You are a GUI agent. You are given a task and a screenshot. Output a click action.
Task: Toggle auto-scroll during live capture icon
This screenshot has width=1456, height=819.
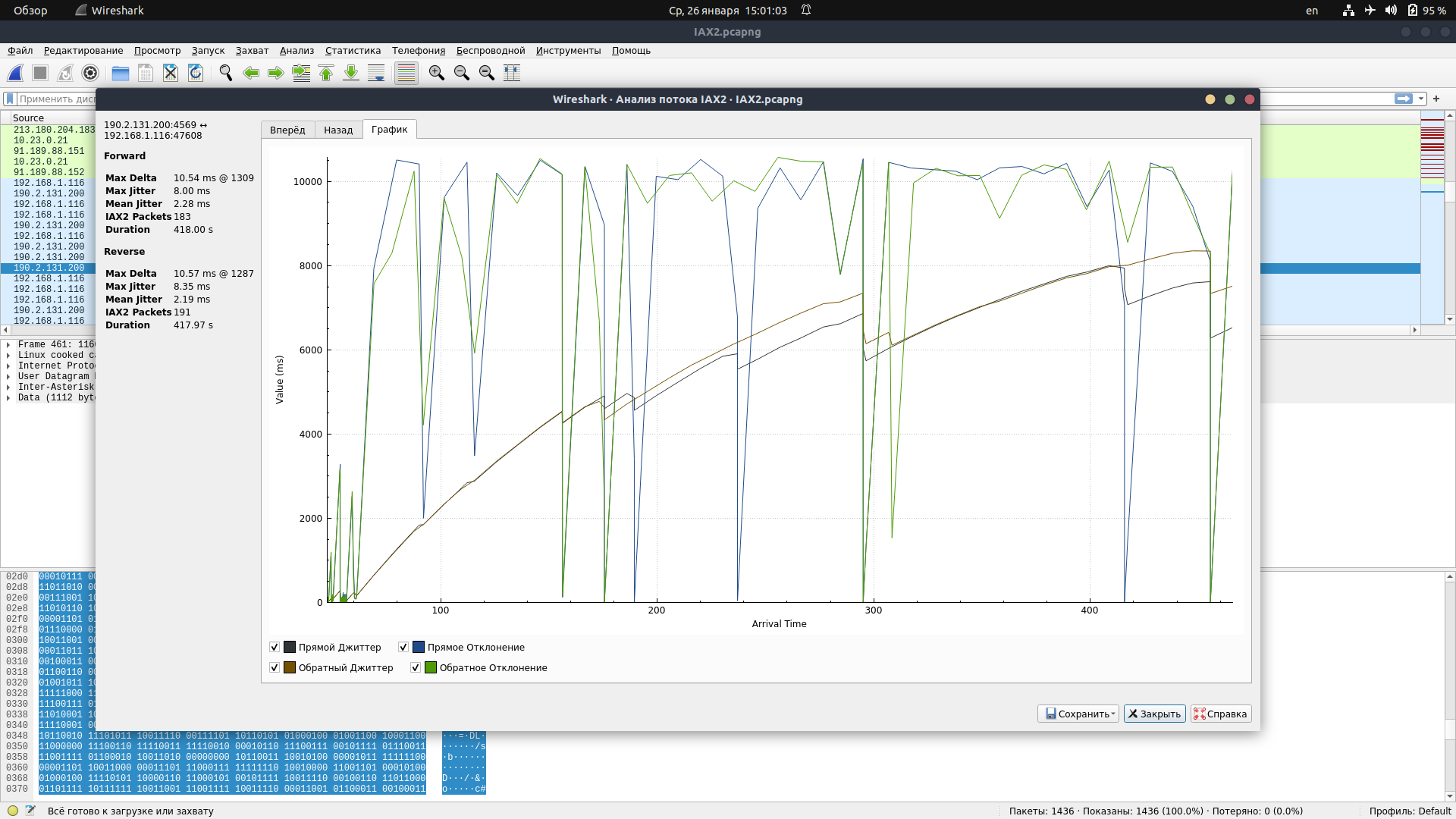click(x=376, y=73)
